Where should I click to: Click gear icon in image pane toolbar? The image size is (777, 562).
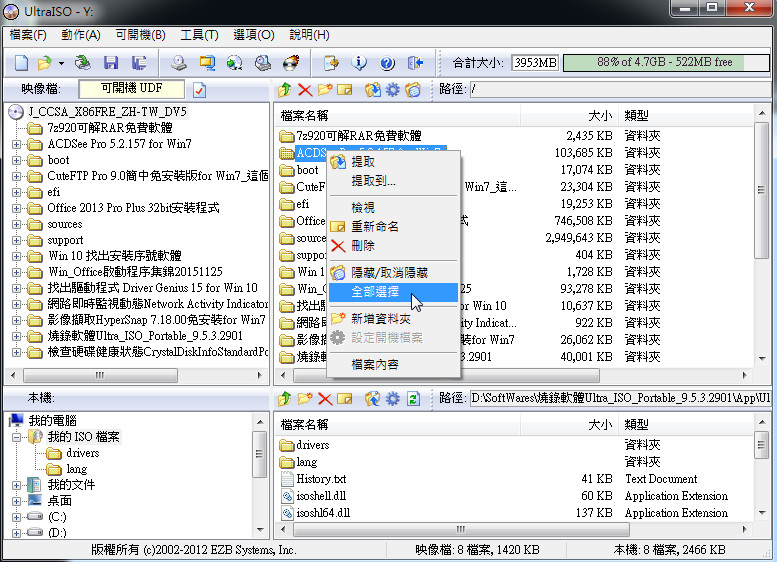pyautogui.click(x=392, y=90)
